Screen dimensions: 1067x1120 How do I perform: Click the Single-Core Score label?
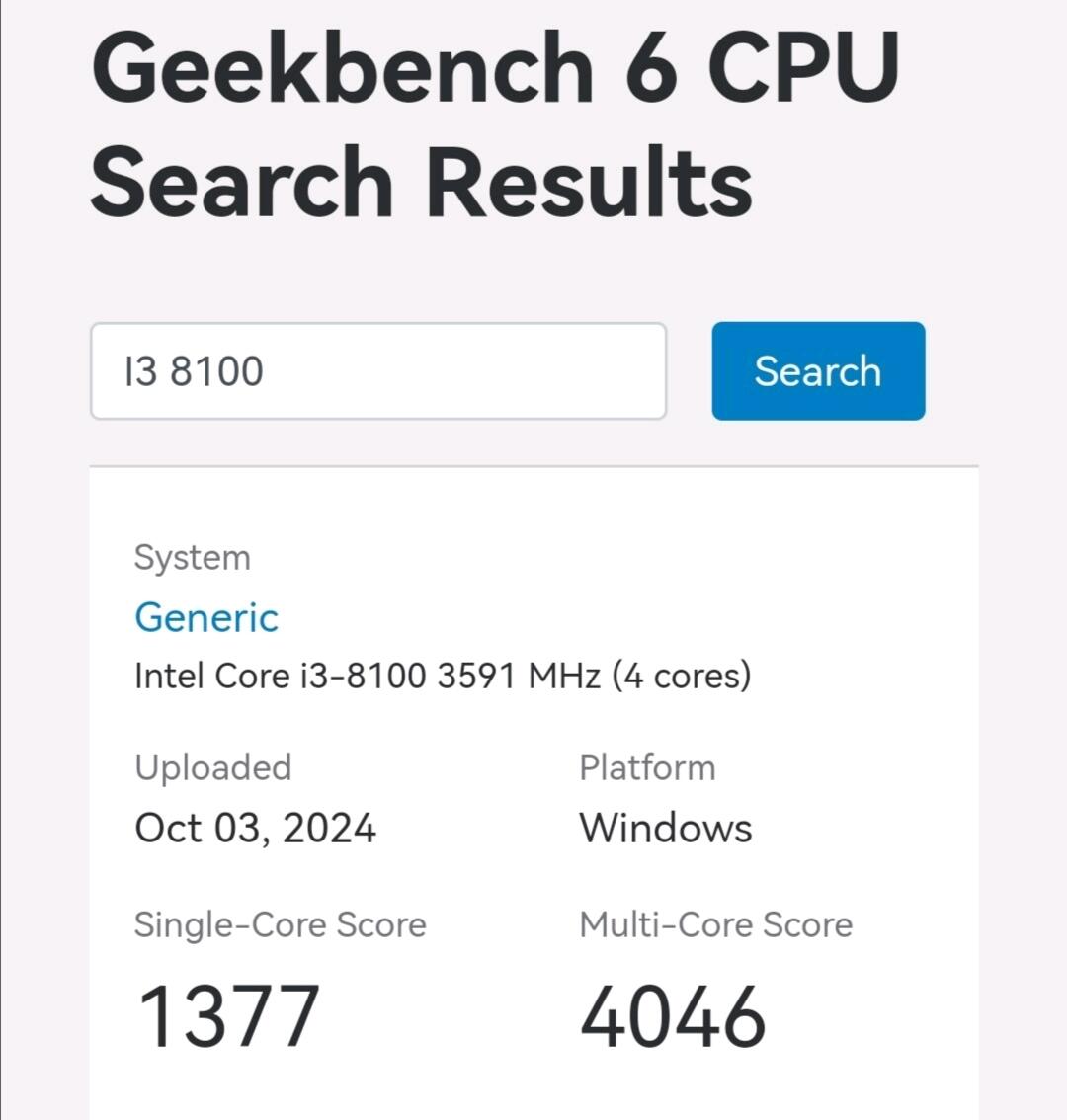click(281, 924)
